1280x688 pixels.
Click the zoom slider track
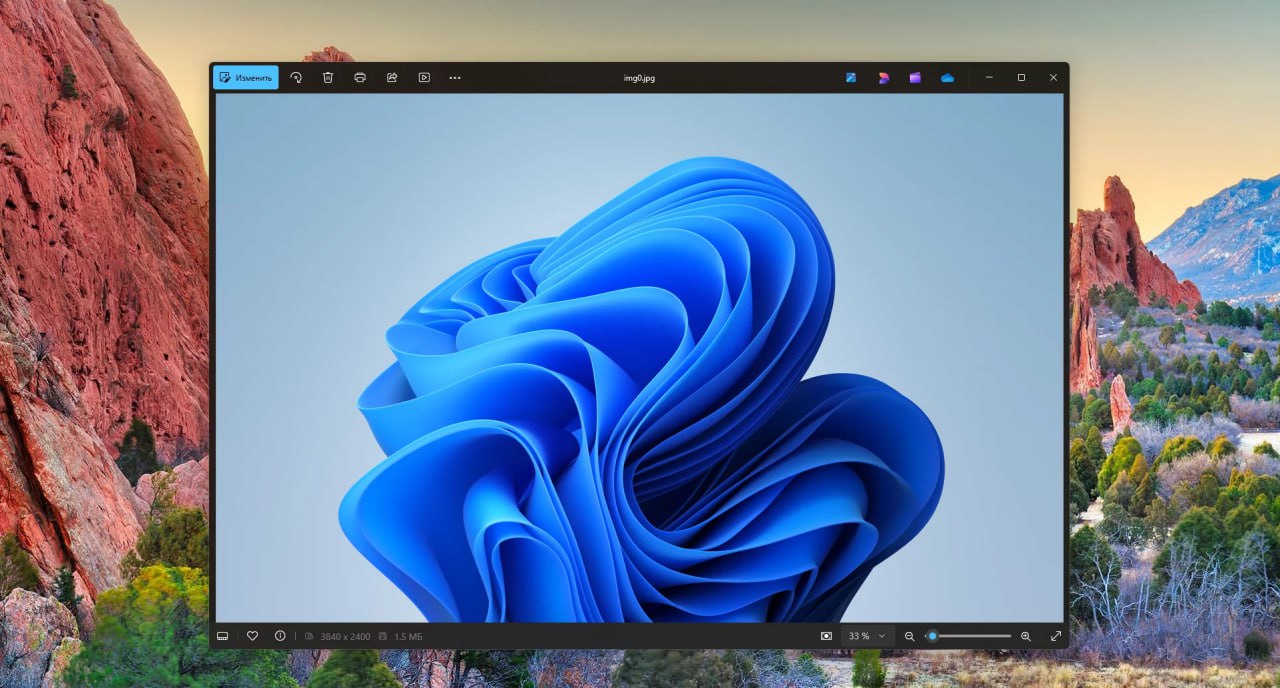975,636
